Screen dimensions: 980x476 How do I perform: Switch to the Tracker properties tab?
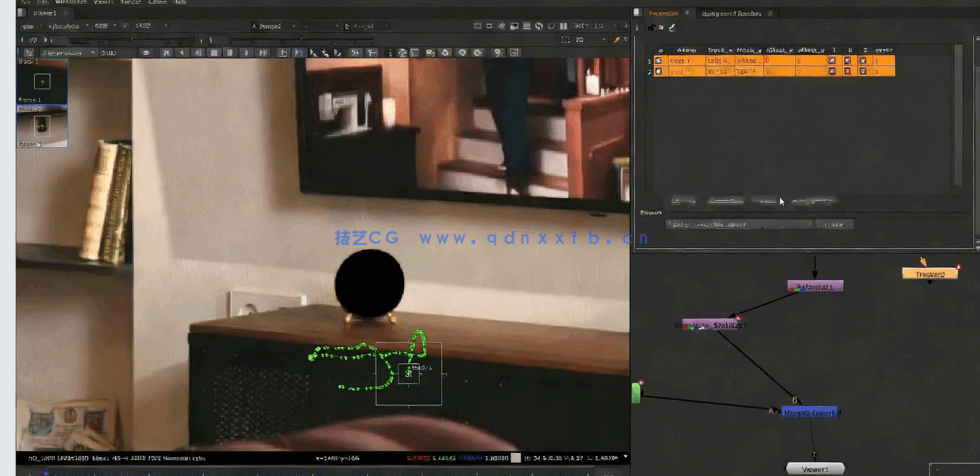click(662, 14)
